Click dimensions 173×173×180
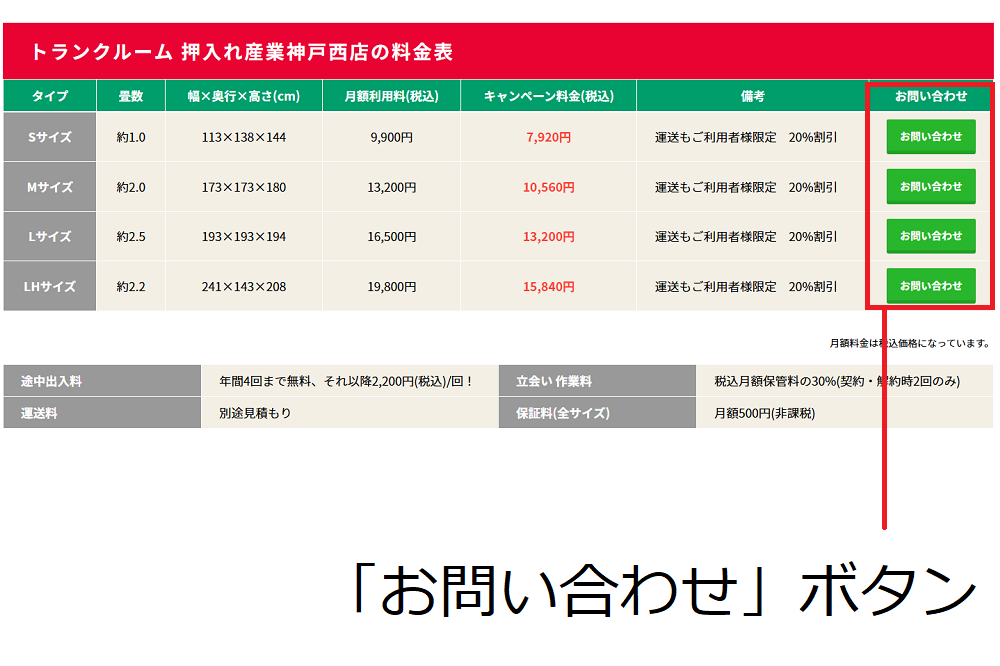This screenshot has height=666, width=1000. (244, 188)
